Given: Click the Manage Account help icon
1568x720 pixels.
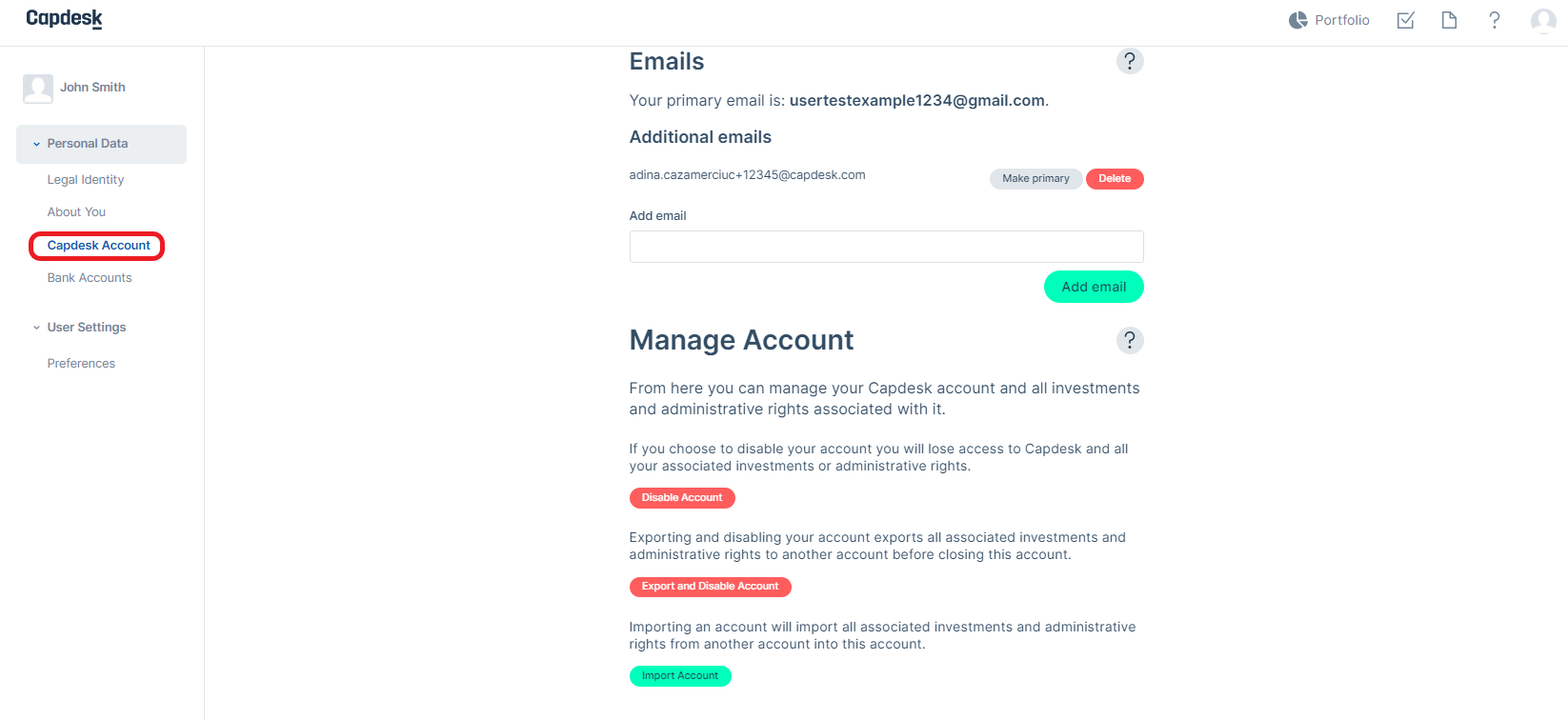Looking at the screenshot, I should tap(1130, 340).
